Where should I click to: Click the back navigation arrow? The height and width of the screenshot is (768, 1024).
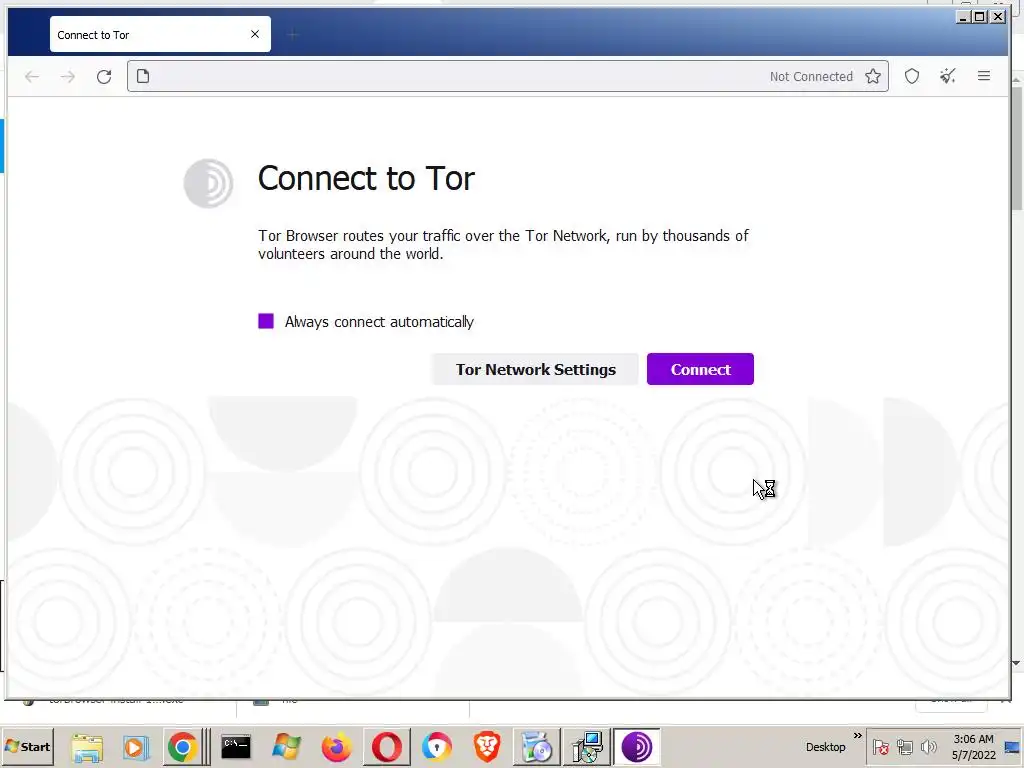point(32,76)
